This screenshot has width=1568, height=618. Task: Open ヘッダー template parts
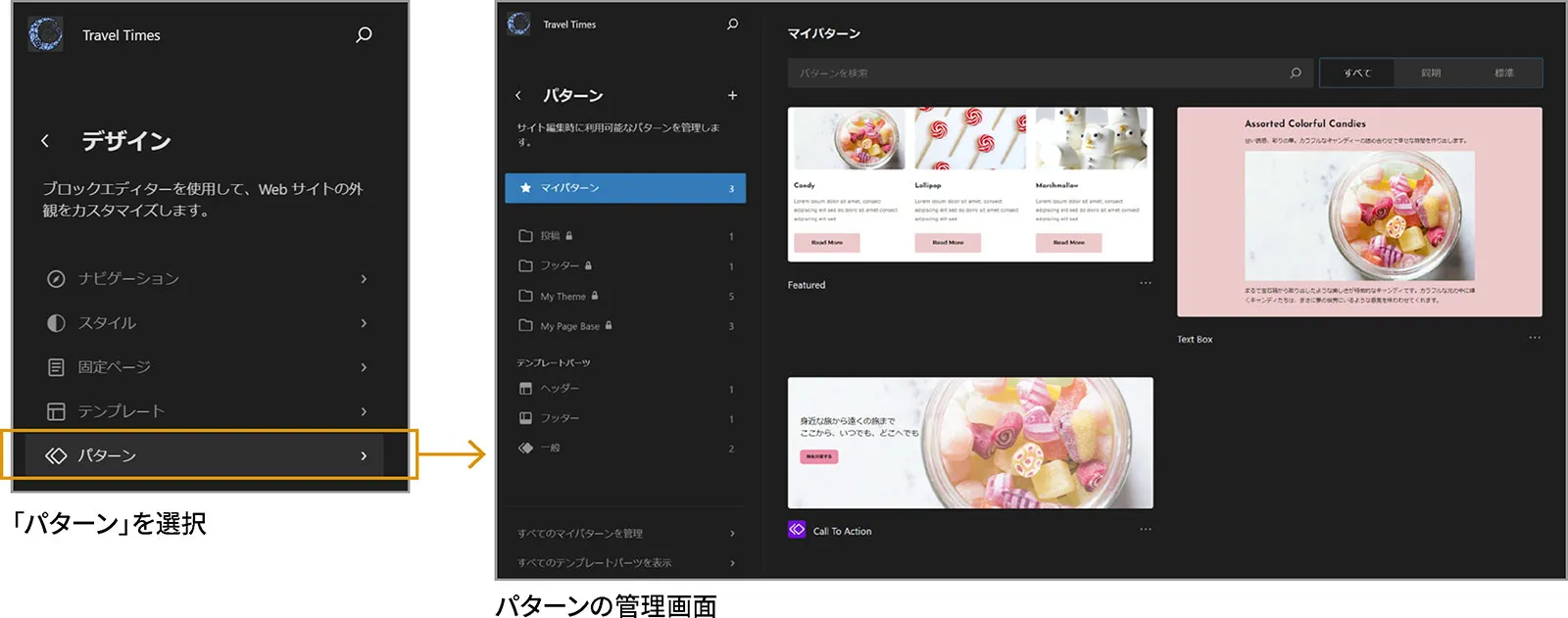625,389
